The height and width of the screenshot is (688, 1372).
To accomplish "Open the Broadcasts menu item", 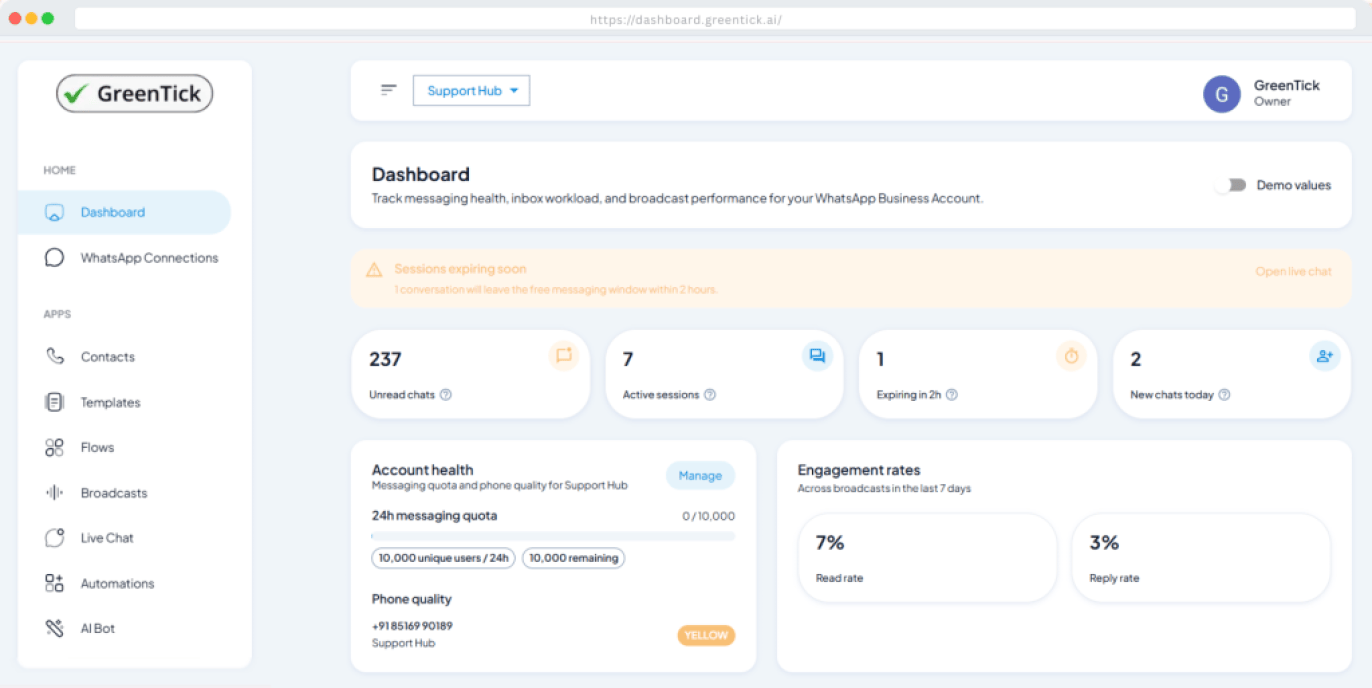I will pos(124,493).
